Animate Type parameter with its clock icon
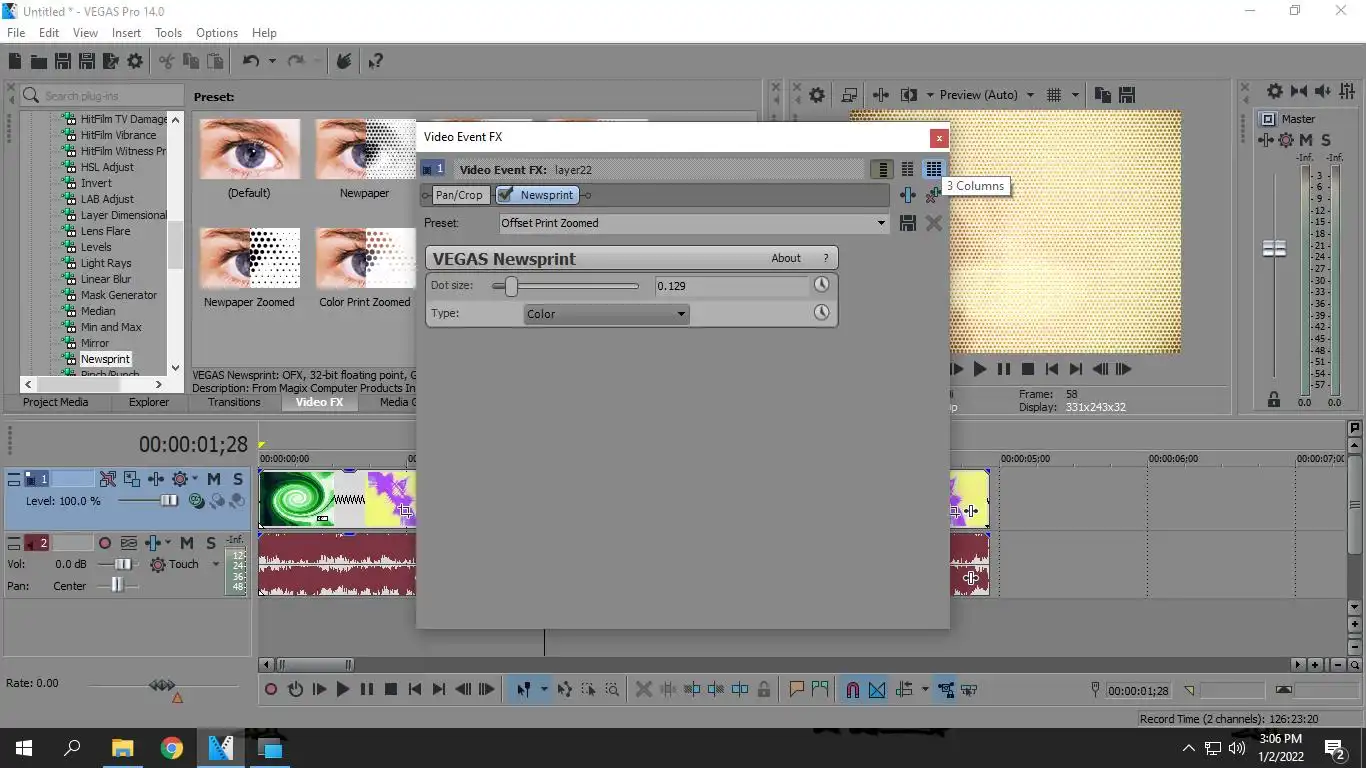Image resolution: width=1366 pixels, height=768 pixels. (821, 313)
